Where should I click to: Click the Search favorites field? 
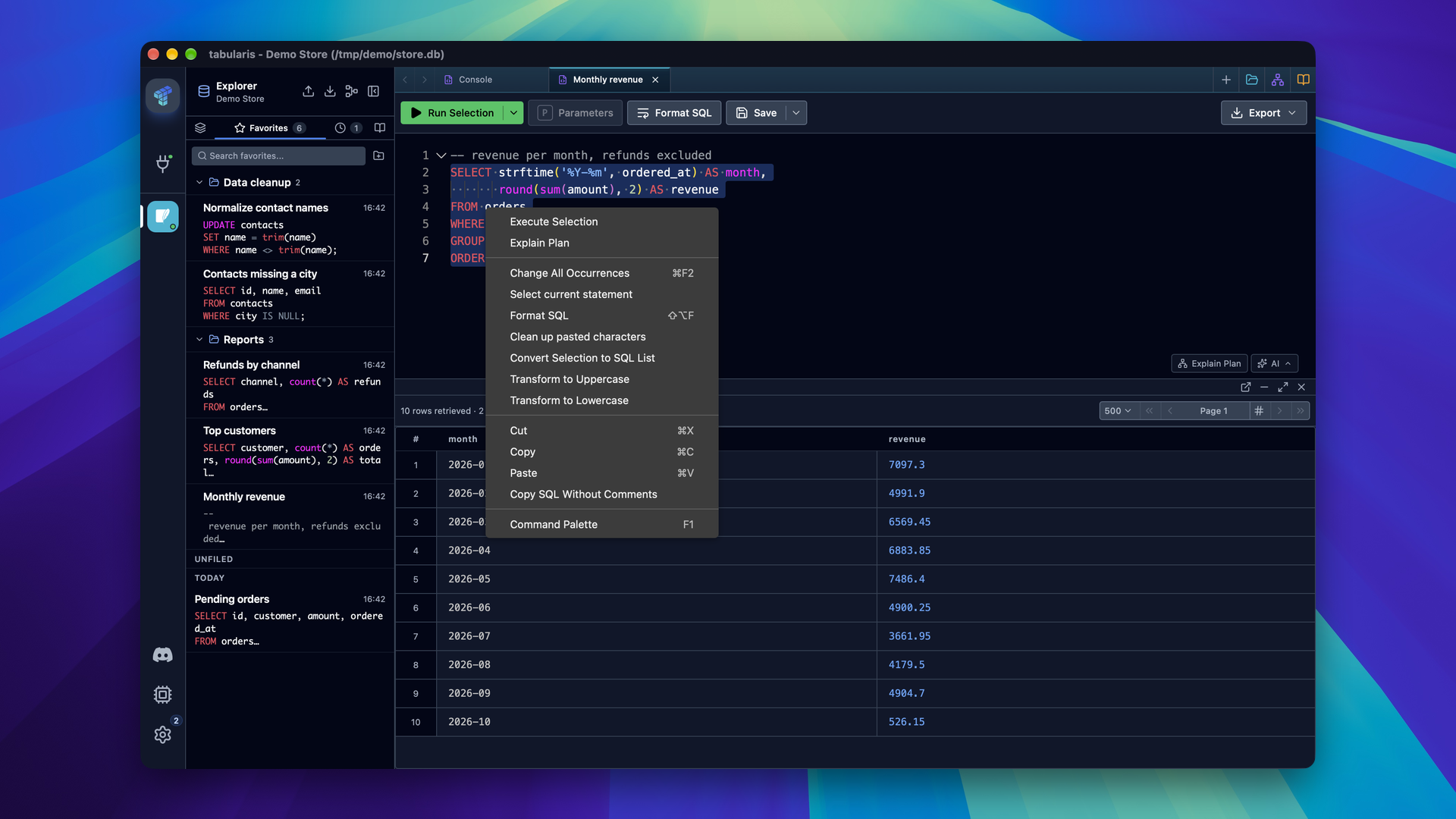pos(279,155)
